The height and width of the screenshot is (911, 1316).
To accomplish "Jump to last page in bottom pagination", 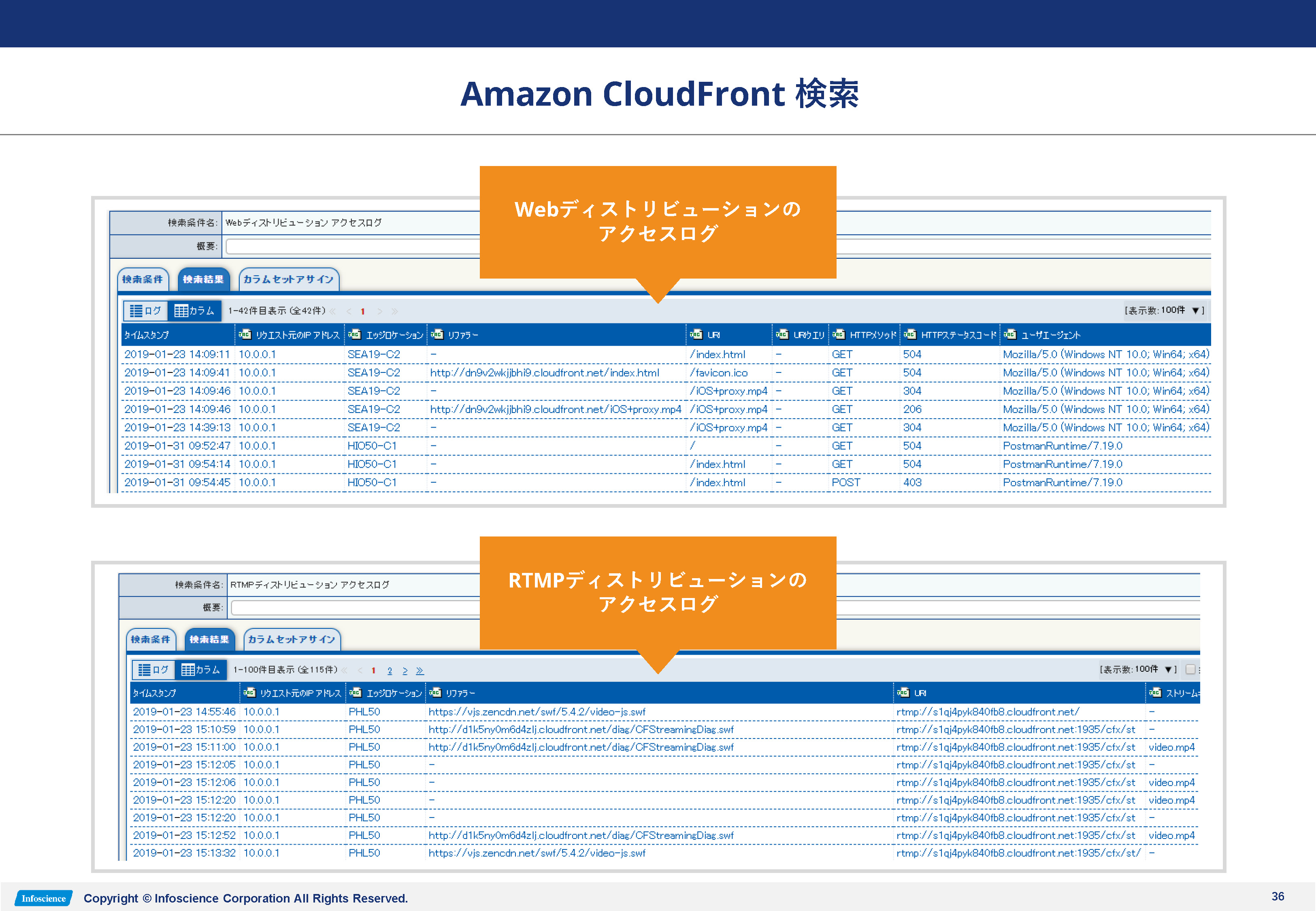I will [420, 670].
